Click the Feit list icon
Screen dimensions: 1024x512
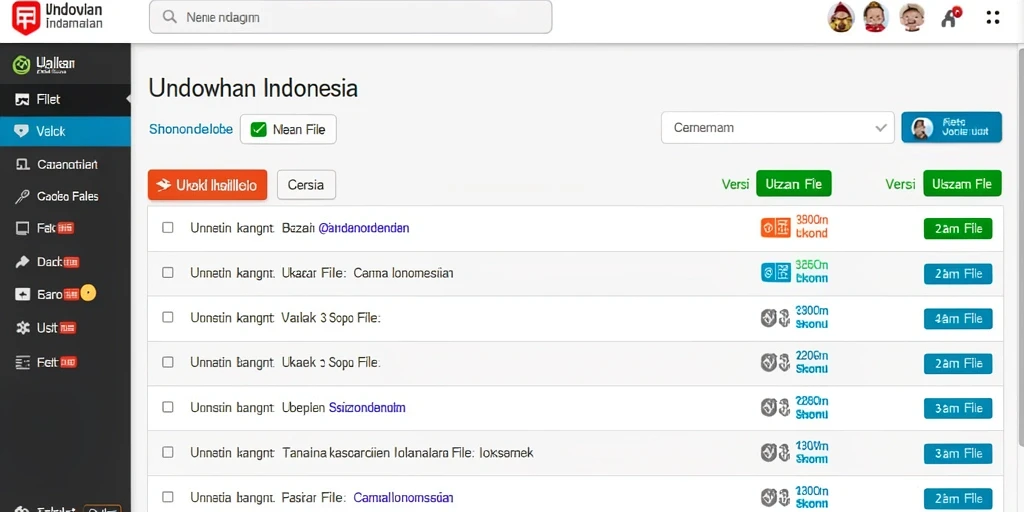click(22, 362)
